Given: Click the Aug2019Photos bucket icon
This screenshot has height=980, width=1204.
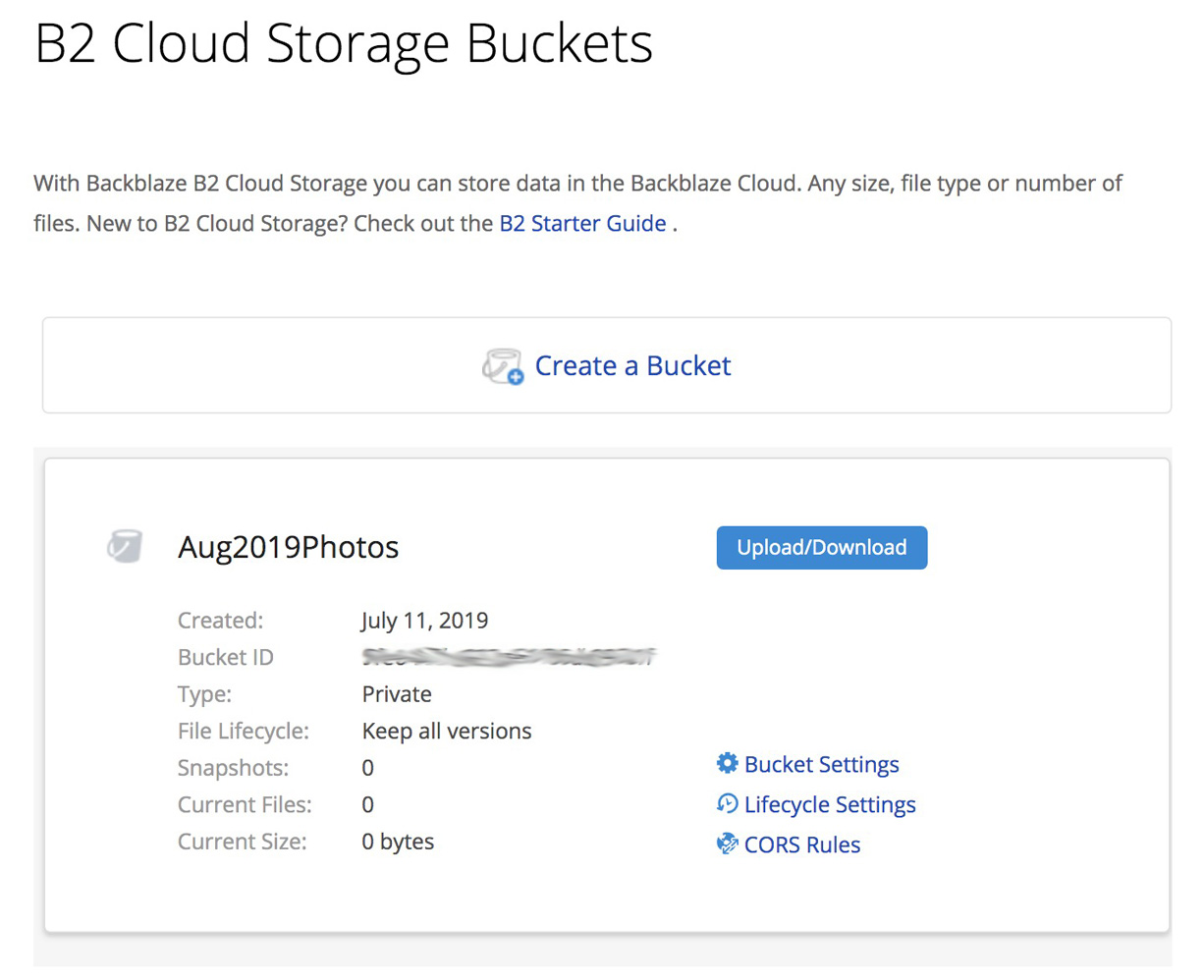Looking at the screenshot, I should tap(125, 546).
